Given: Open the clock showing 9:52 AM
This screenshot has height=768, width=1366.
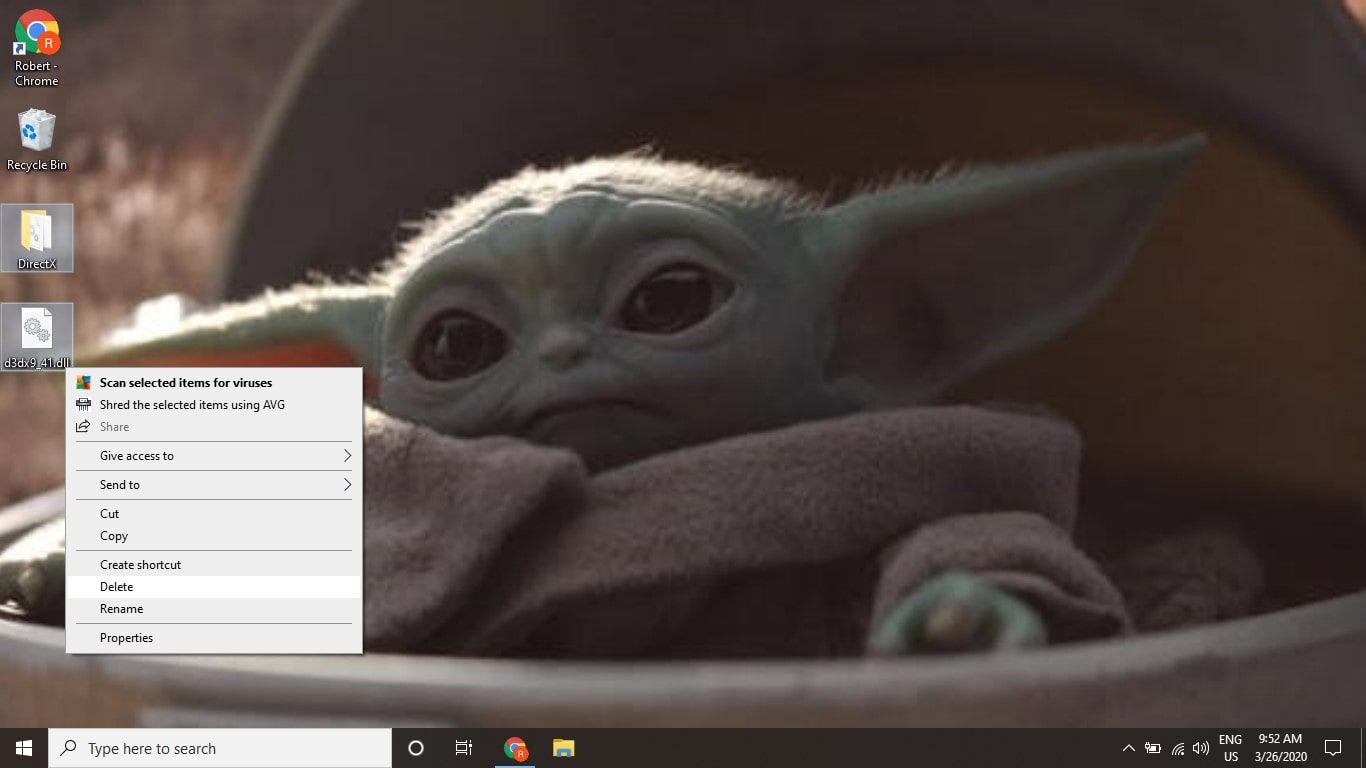Looking at the screenshot, I should point(1280,748).
